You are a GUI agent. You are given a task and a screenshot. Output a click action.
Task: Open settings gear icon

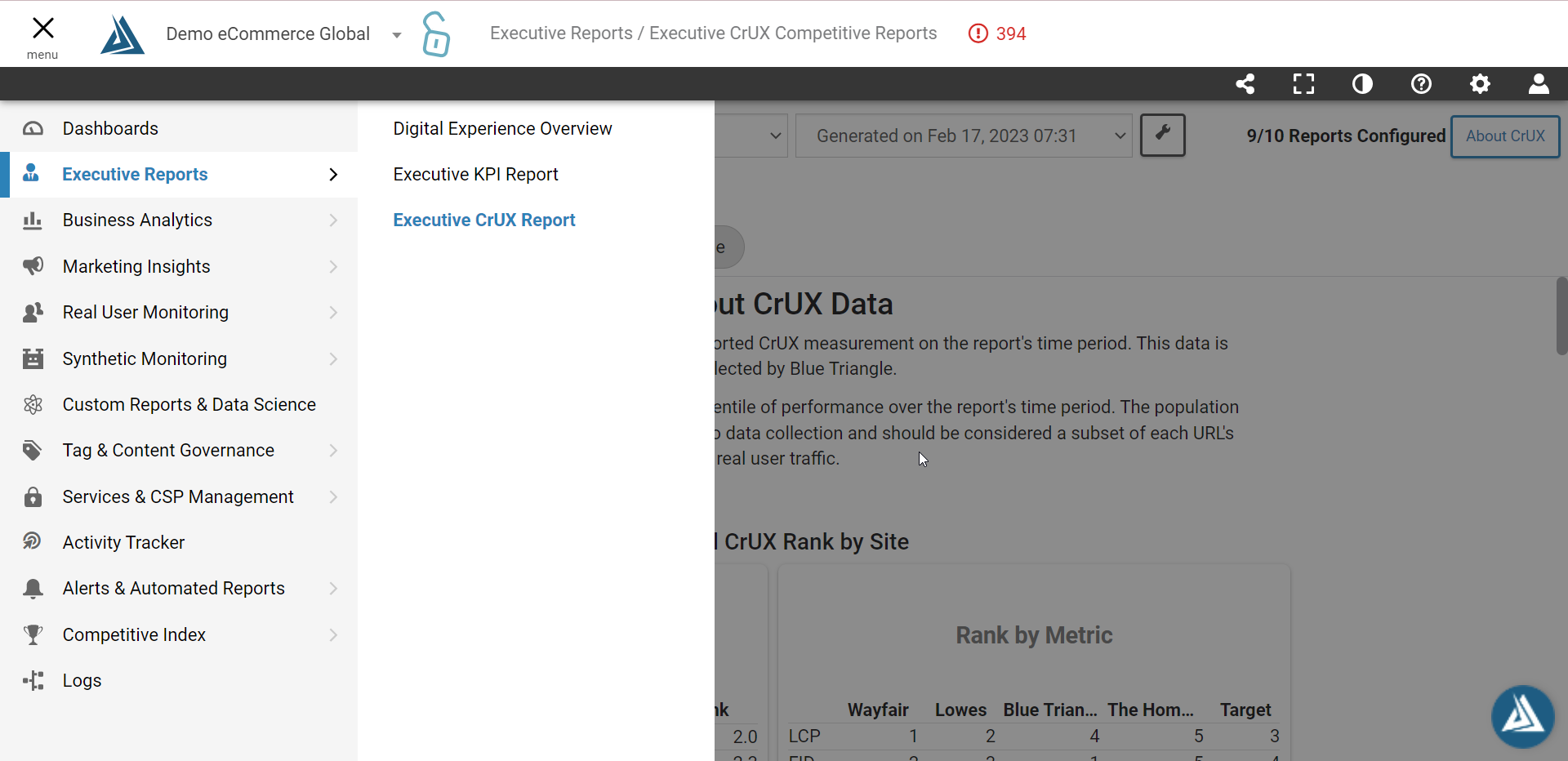coord(1481,84)
